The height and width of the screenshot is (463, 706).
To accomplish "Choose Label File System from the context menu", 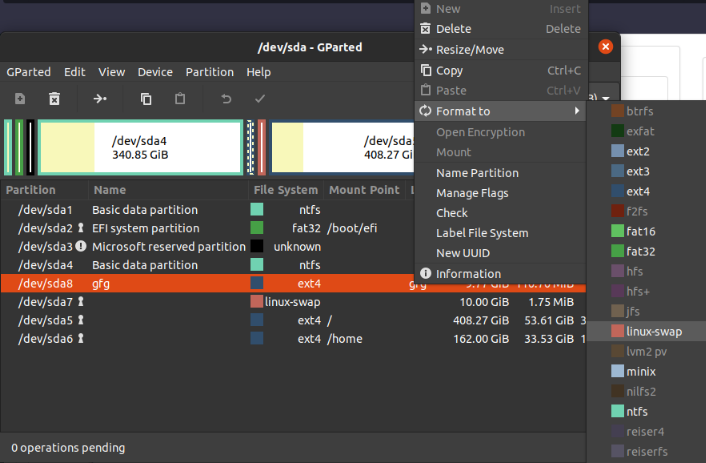I will [482, 234].
